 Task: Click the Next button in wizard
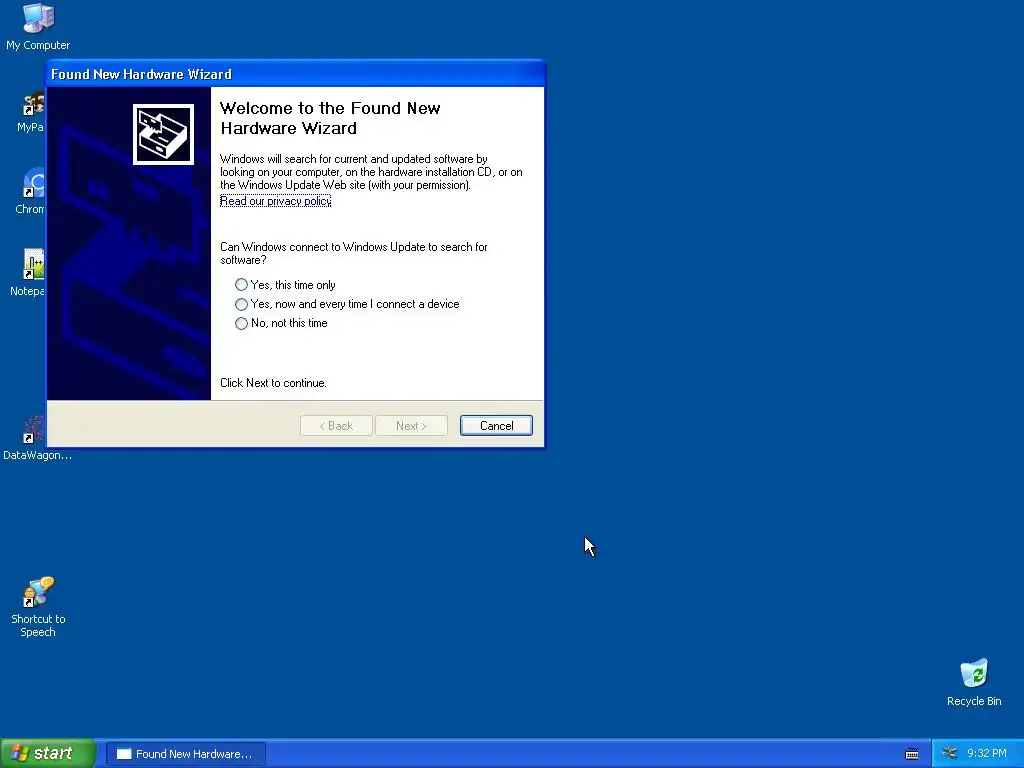click(411, 426)
